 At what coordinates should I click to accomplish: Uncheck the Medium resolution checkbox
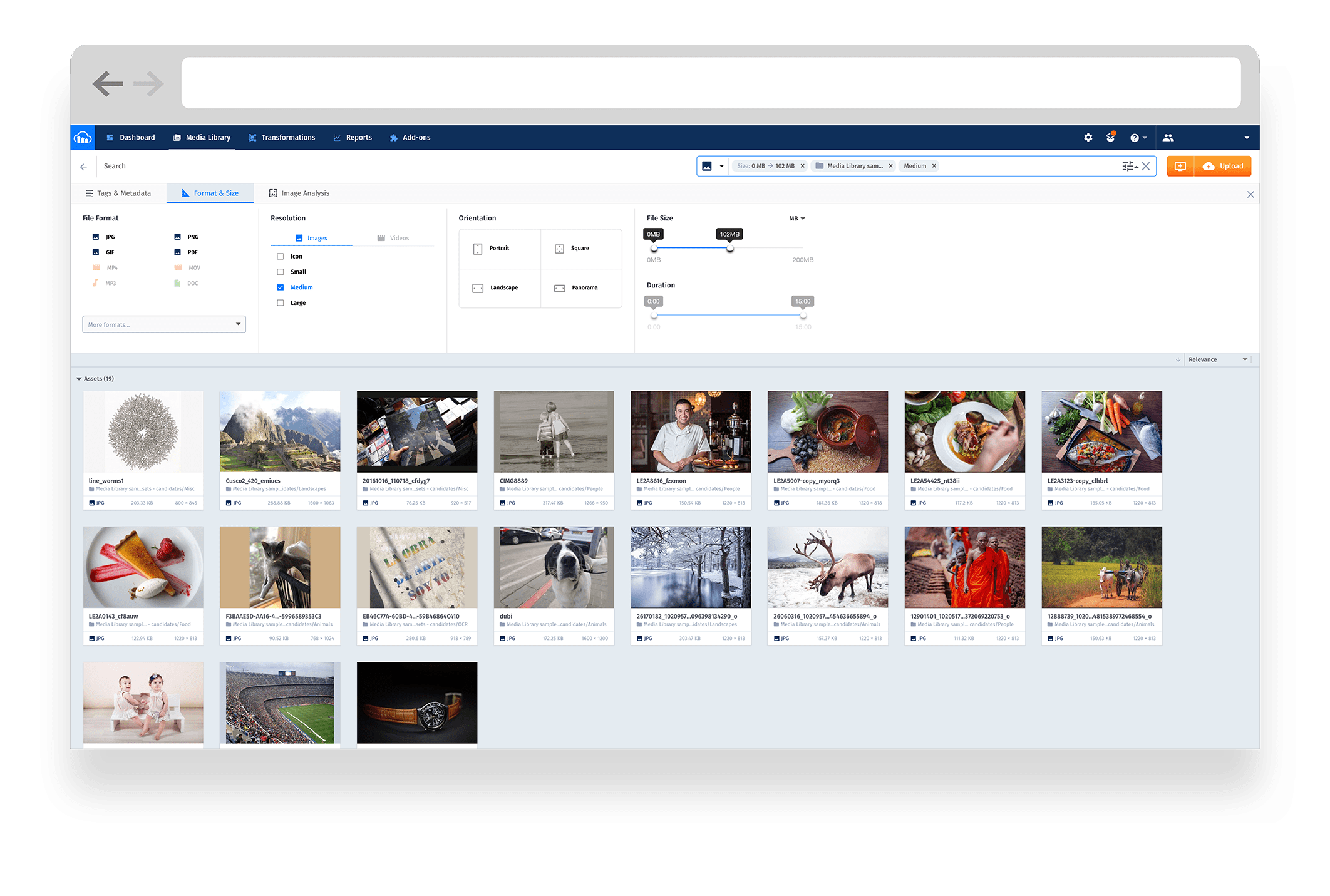[280, 287]
